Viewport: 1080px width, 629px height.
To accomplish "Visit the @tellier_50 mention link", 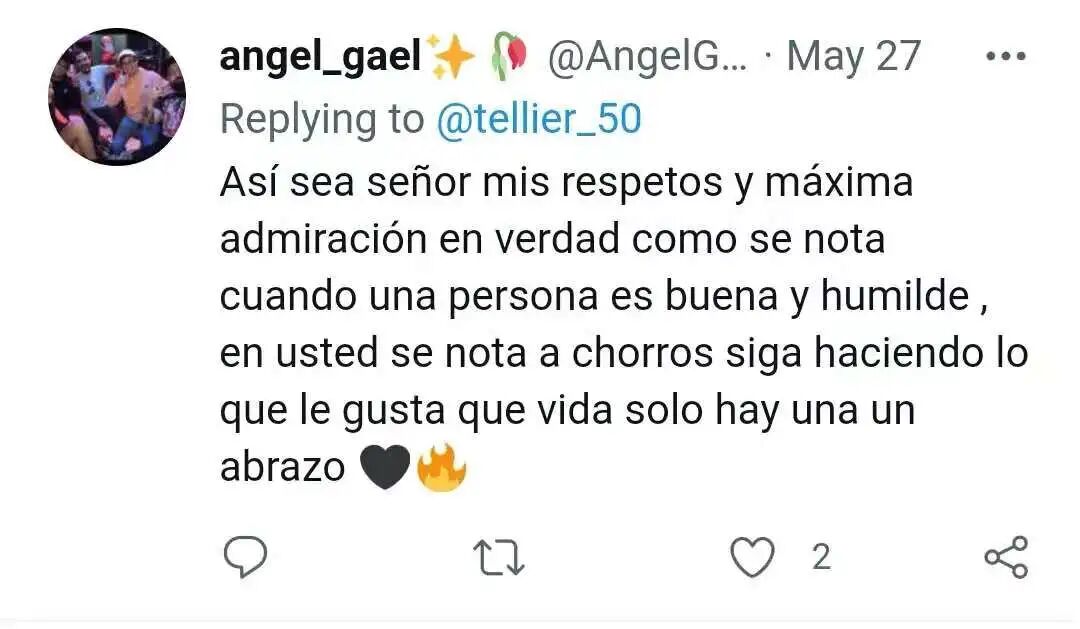I will pyautogui.click(x=539, y=119).
